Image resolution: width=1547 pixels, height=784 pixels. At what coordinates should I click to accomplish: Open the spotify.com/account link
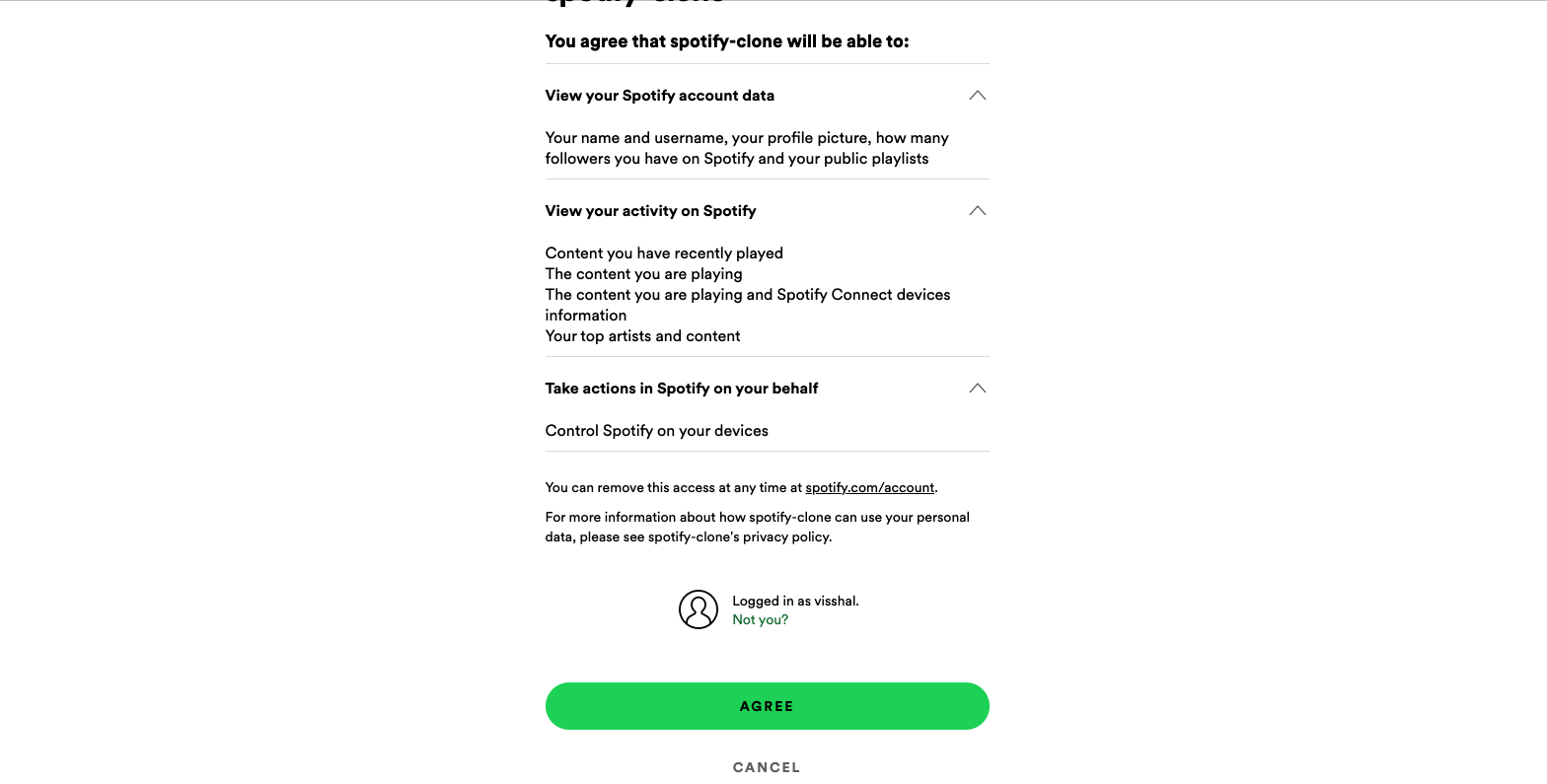point(869,487)
